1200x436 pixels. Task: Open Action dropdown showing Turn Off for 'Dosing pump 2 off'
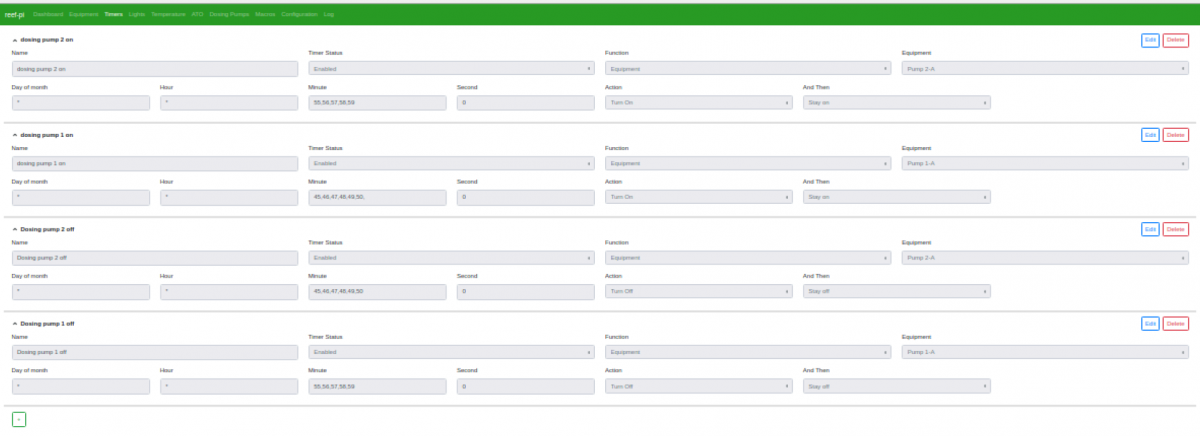[699, 292]
